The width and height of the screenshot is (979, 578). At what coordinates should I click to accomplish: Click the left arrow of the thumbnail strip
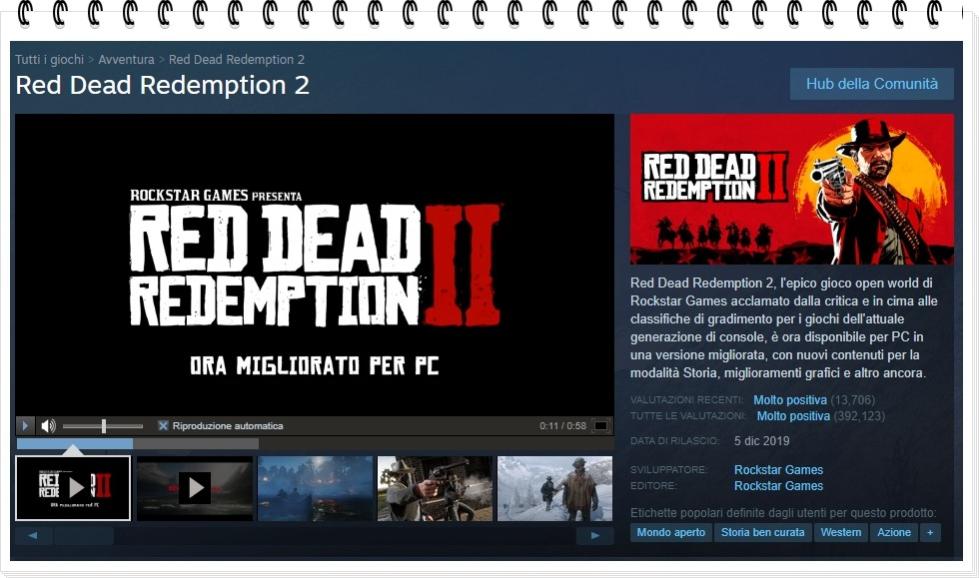[32, 535]
